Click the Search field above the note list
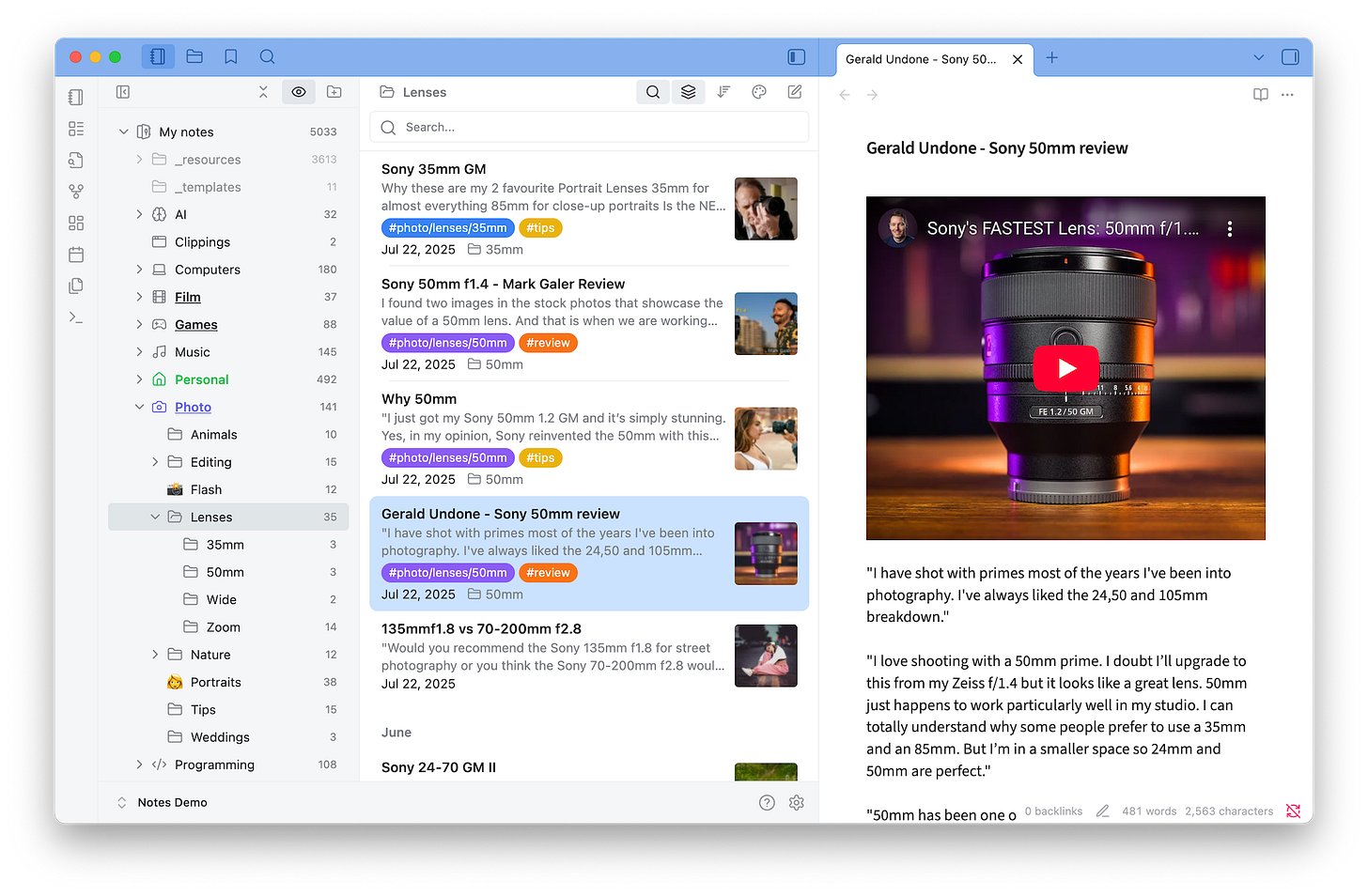The height and width of the screenshot is (896, 1368). (589, 127)
